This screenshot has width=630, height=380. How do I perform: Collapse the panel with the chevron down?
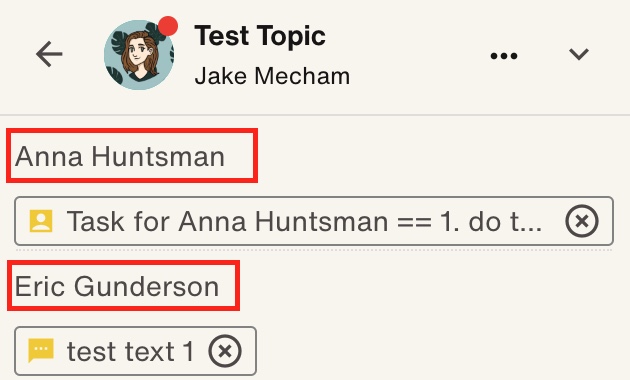pos(579,54)
